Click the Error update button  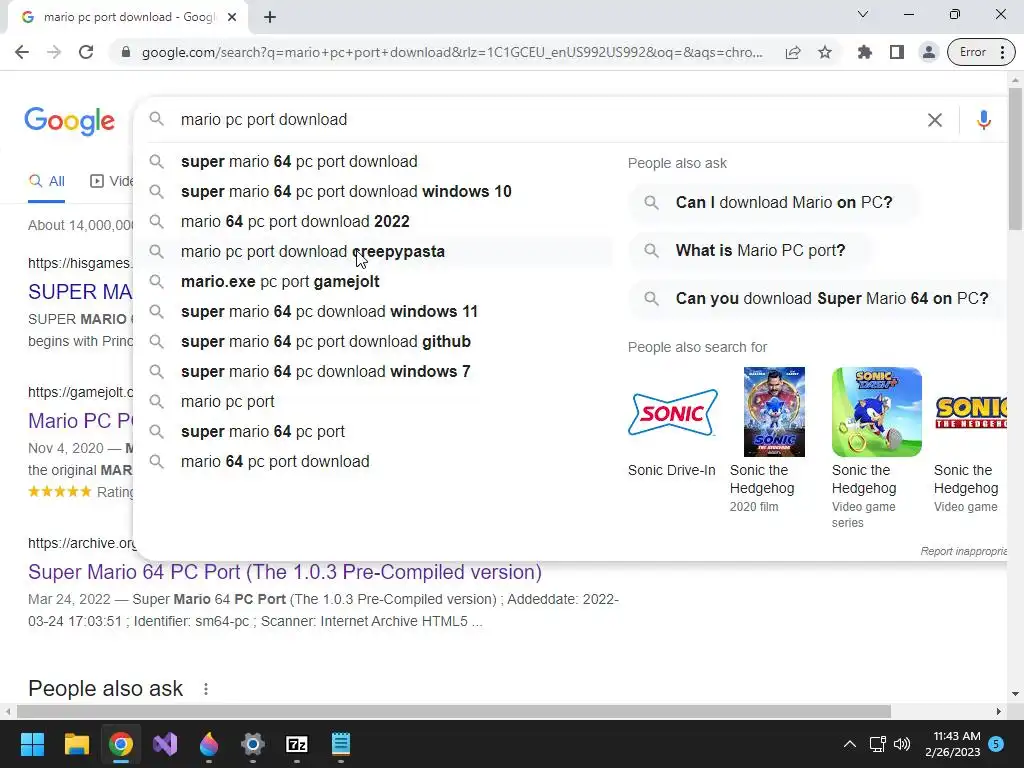point(972,52)
